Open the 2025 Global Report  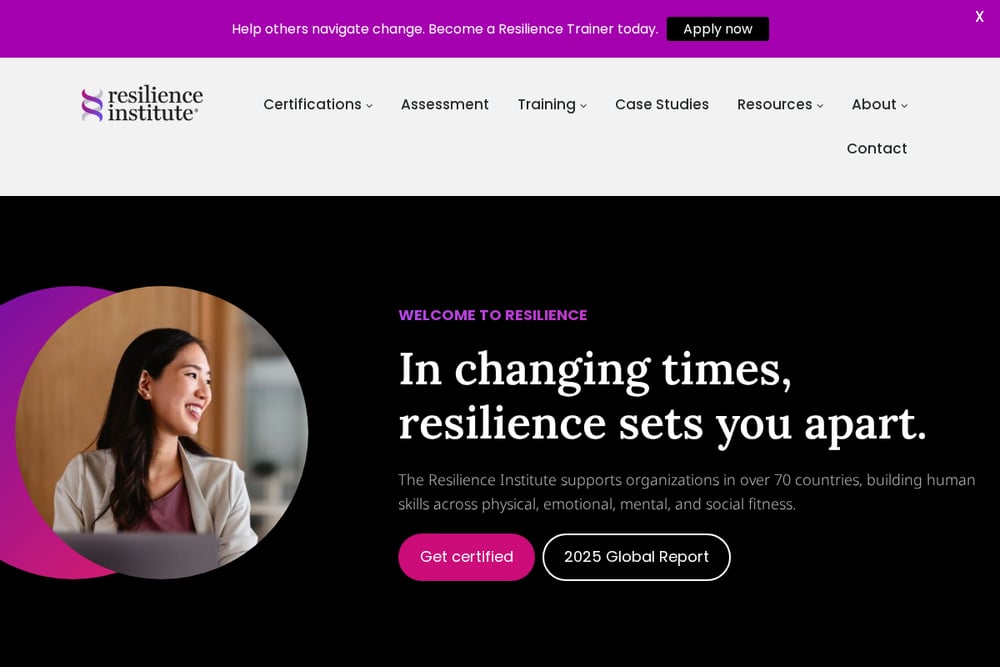coord(636,557)
